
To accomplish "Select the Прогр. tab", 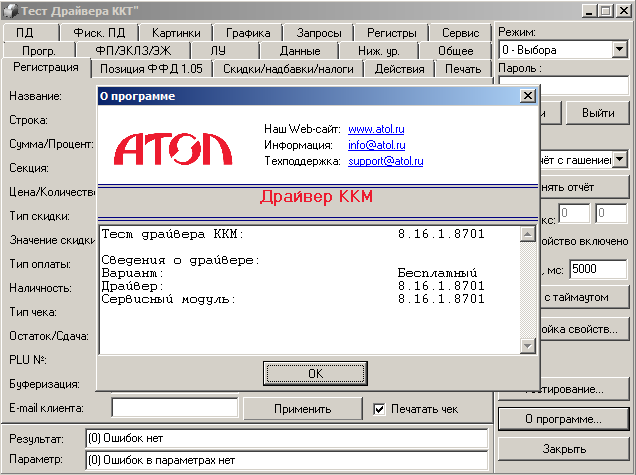I will pos(39,51).
